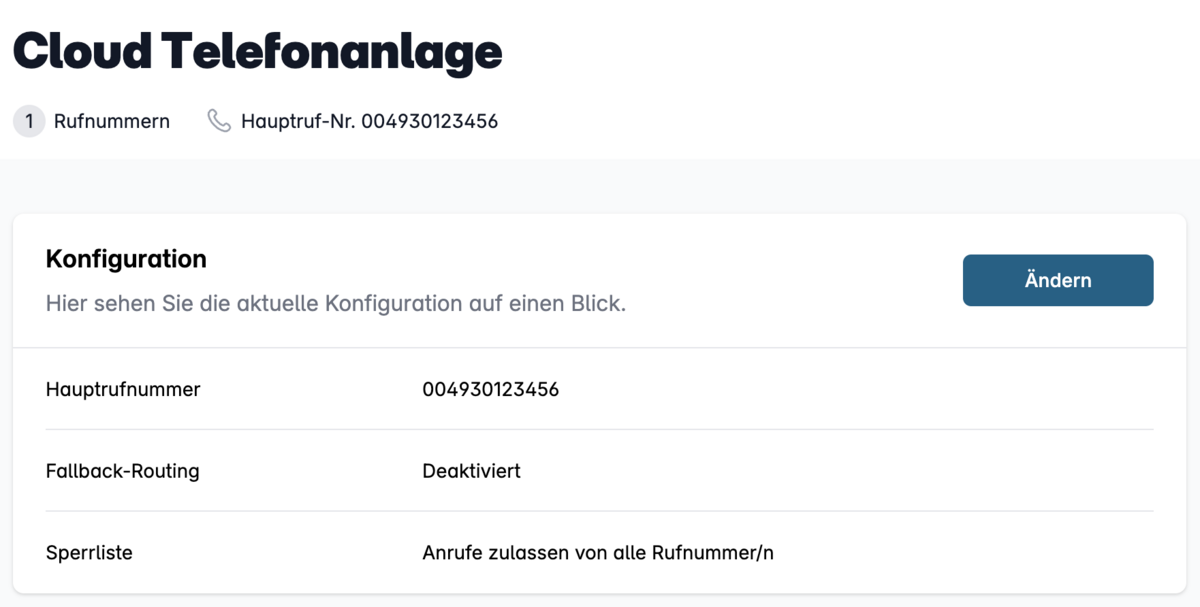Click the Konfiguration section title
The height and width of the screenshot is (607, 1200).
coord(126,259)
